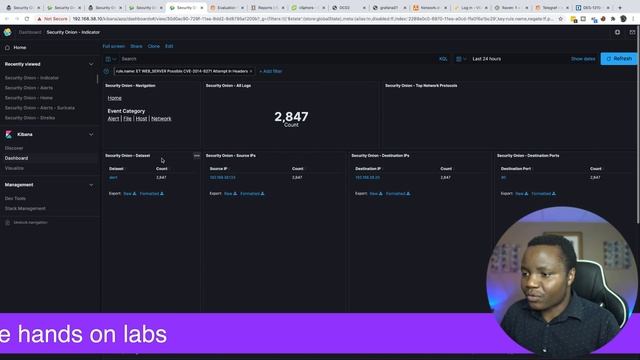Open recently viewed Security Onion - Strelka
This screenshot has width=640, height=360.
30,118
